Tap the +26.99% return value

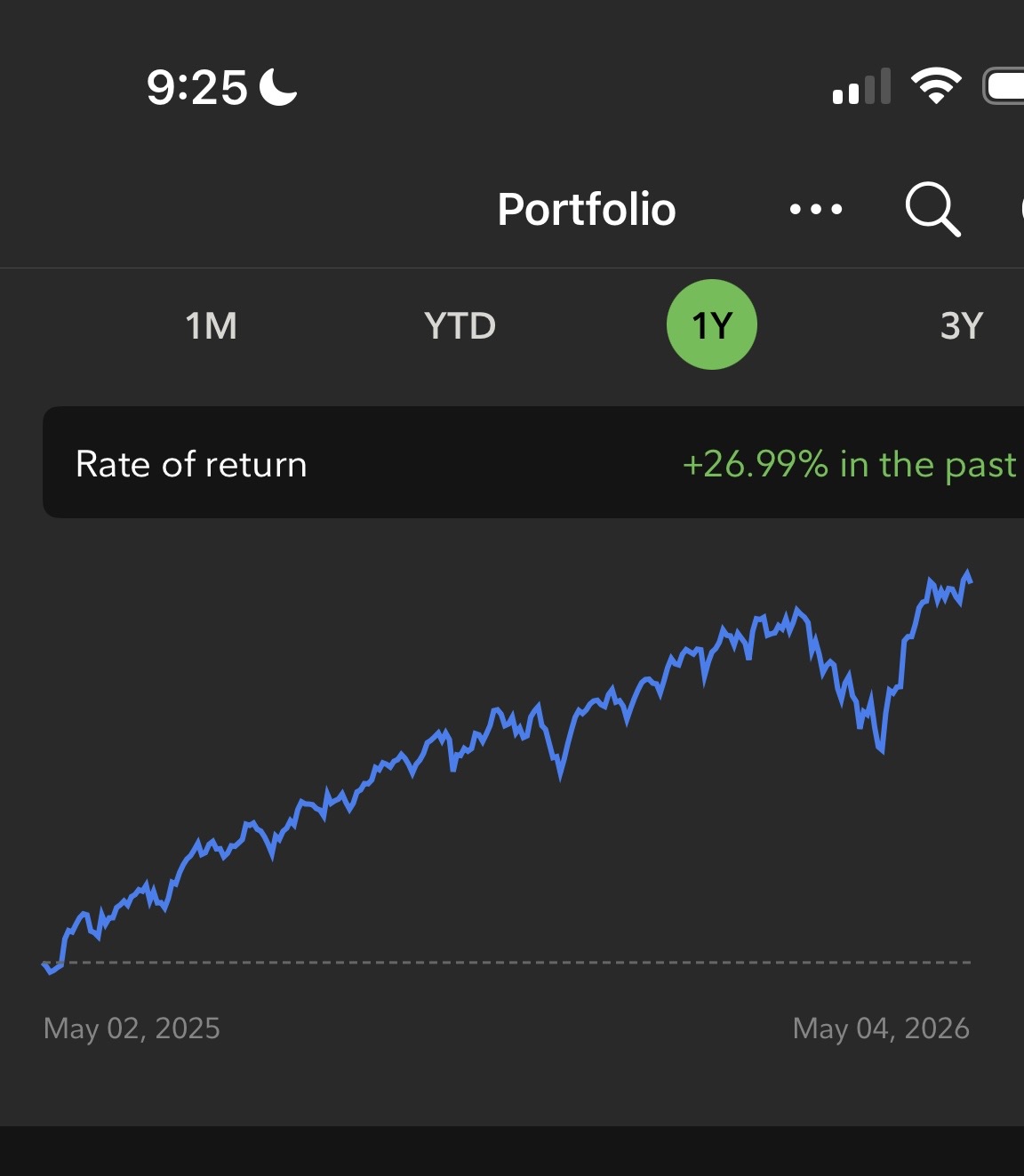tap(756, 464)
